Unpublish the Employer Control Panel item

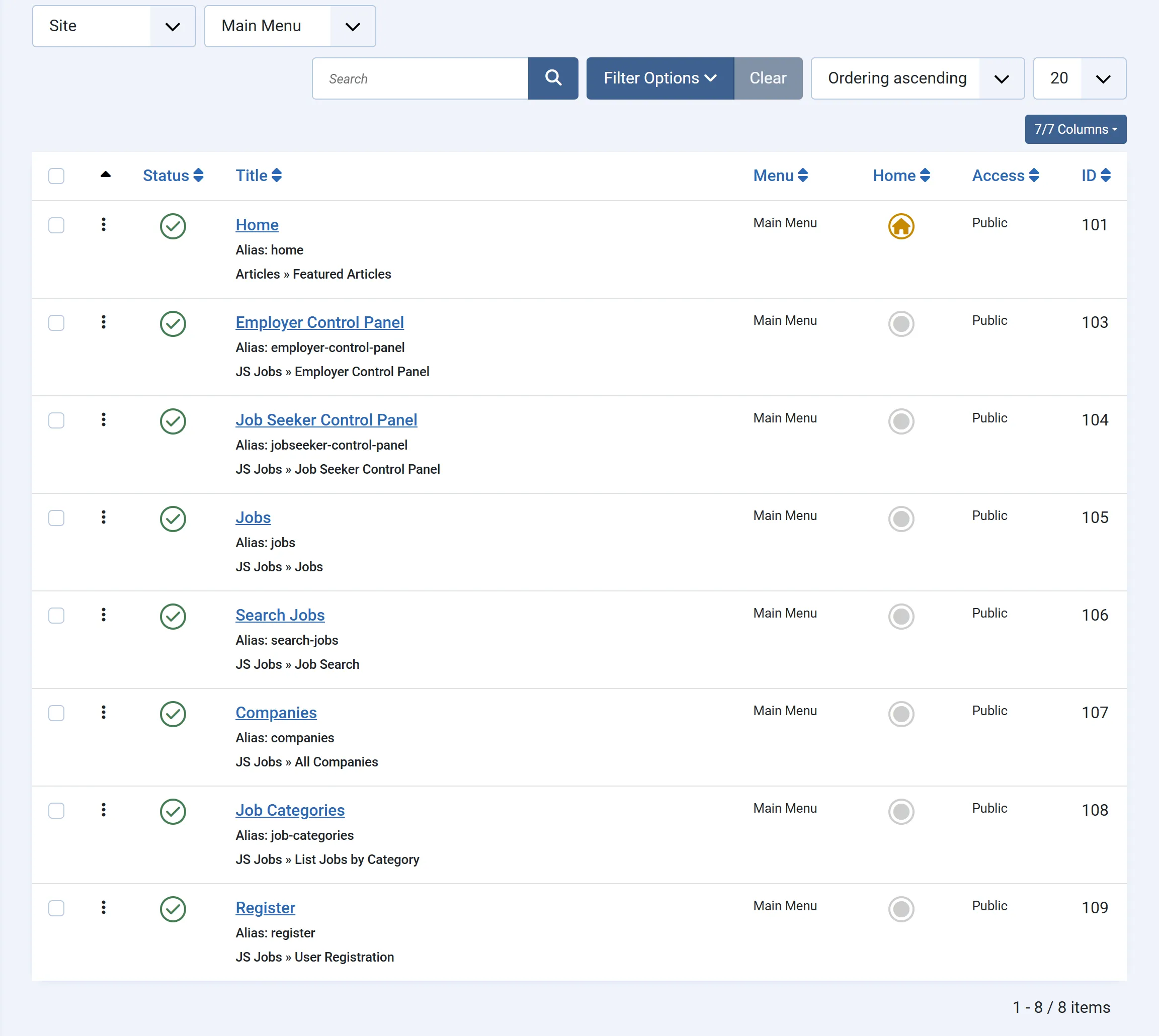coord(173,323)
